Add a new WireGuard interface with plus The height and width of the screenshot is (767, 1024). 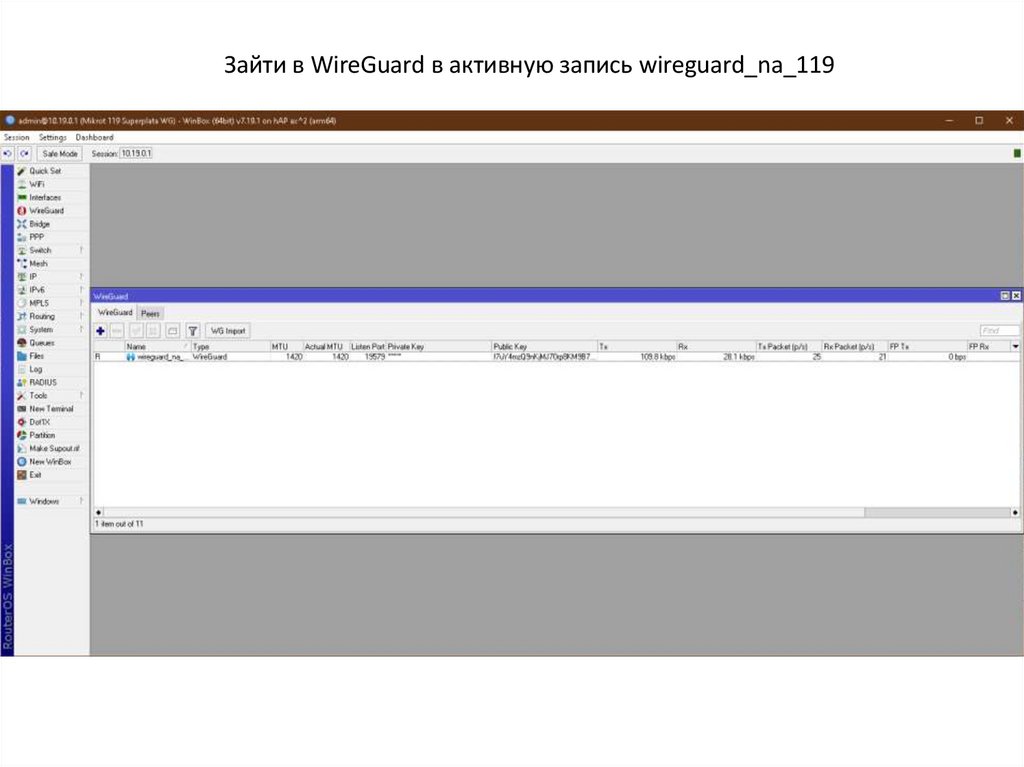click(x=100, y=331)
